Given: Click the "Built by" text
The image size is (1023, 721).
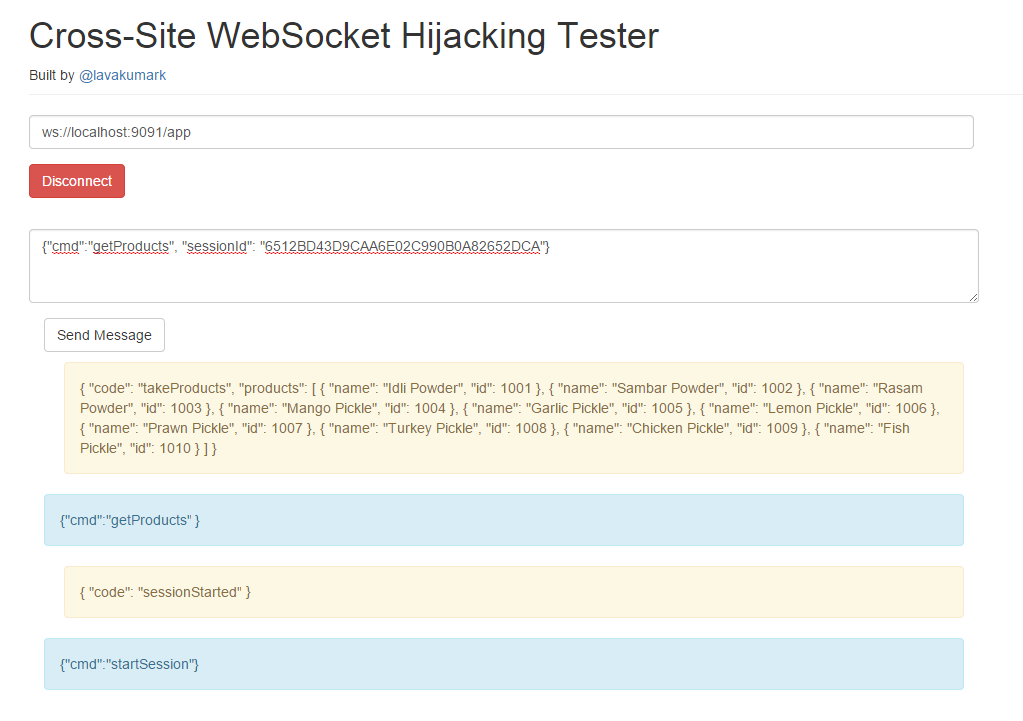Looking at the screenshot, I should click(x=52, y=75).
